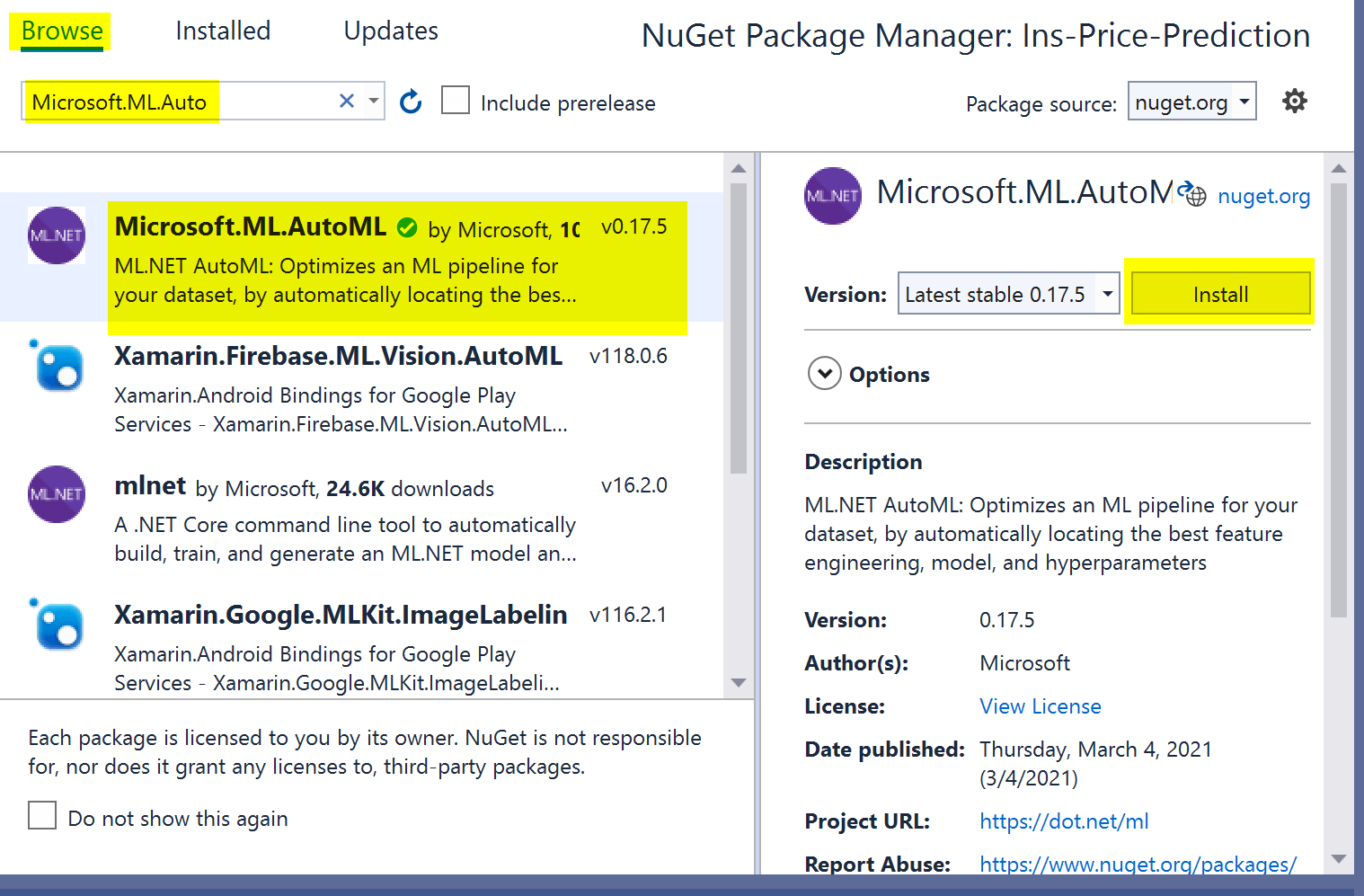Click the Date published value March 4, 2021
This screenshot has height=896, width=1364.
coord(1096,763)
